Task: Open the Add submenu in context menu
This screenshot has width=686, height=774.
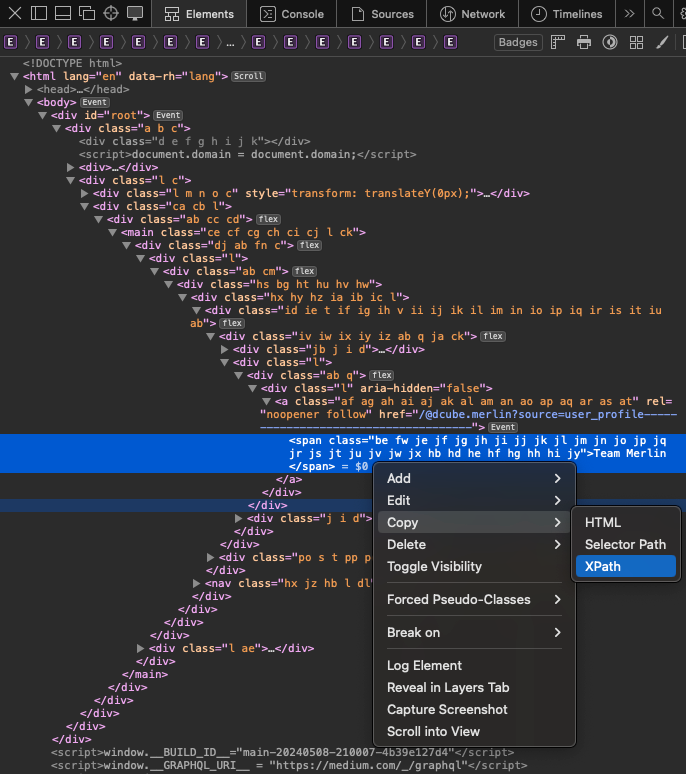Action: 474,478
